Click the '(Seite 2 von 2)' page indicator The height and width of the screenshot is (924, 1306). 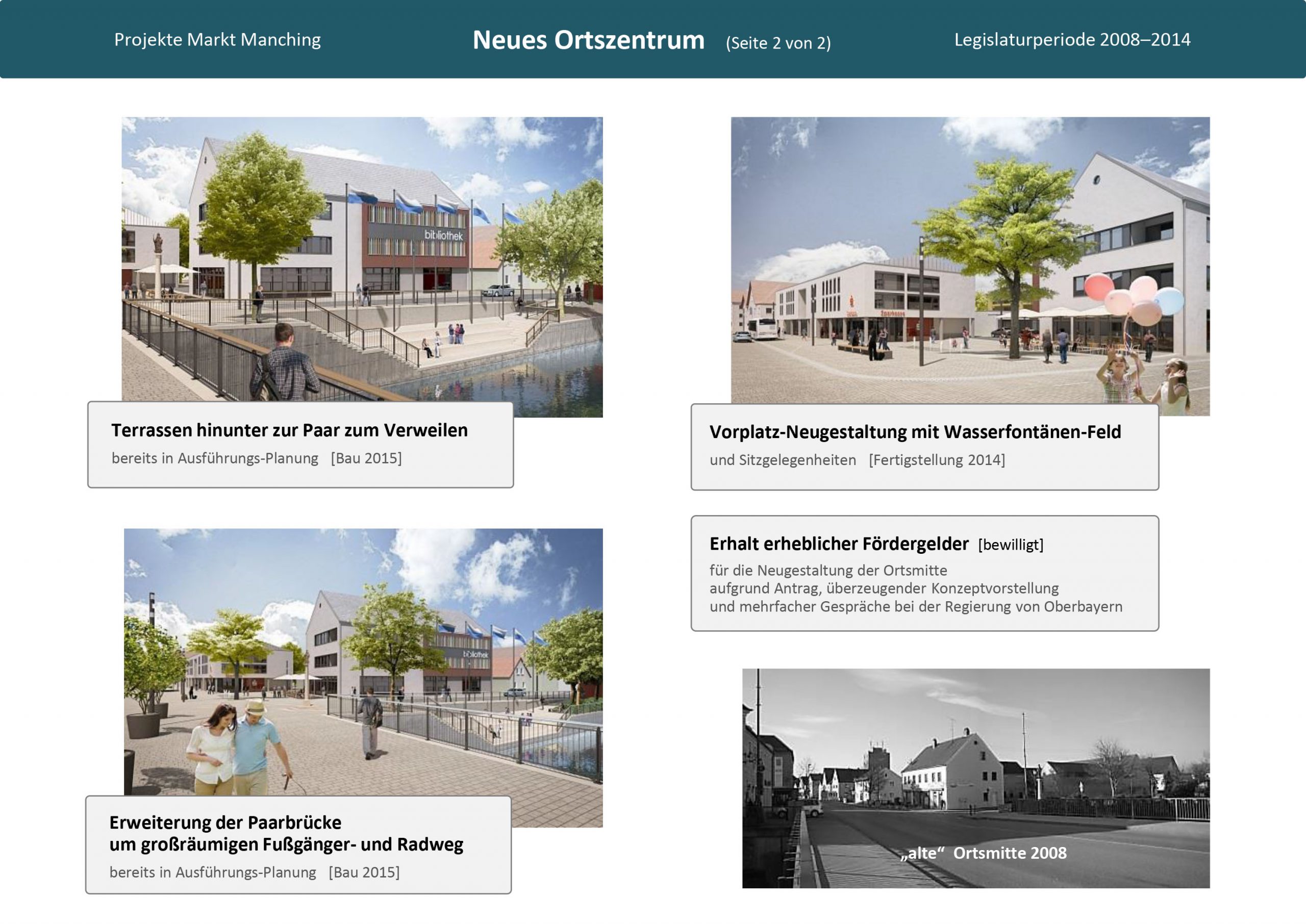click(778, 43)
